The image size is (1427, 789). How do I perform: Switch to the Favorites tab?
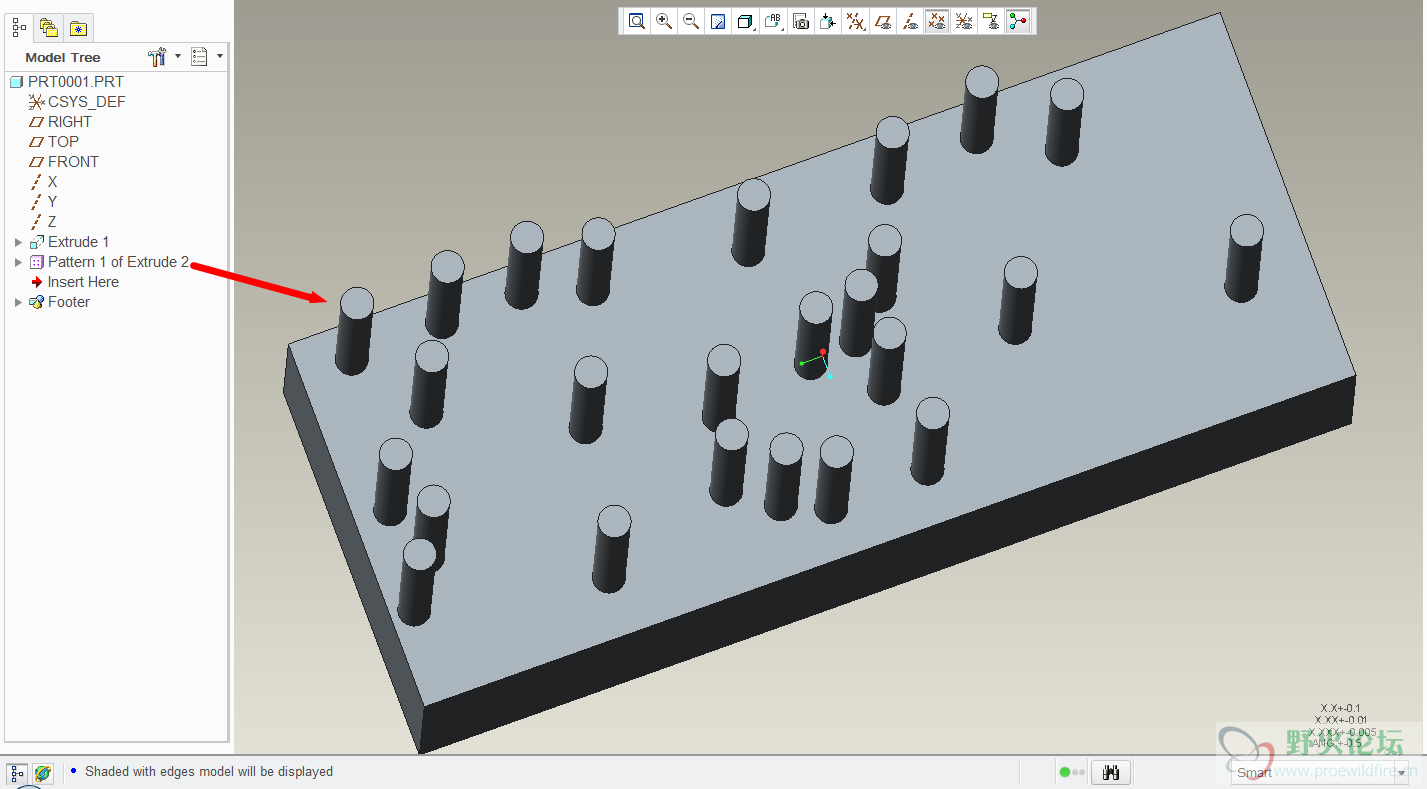click(78, 28)
